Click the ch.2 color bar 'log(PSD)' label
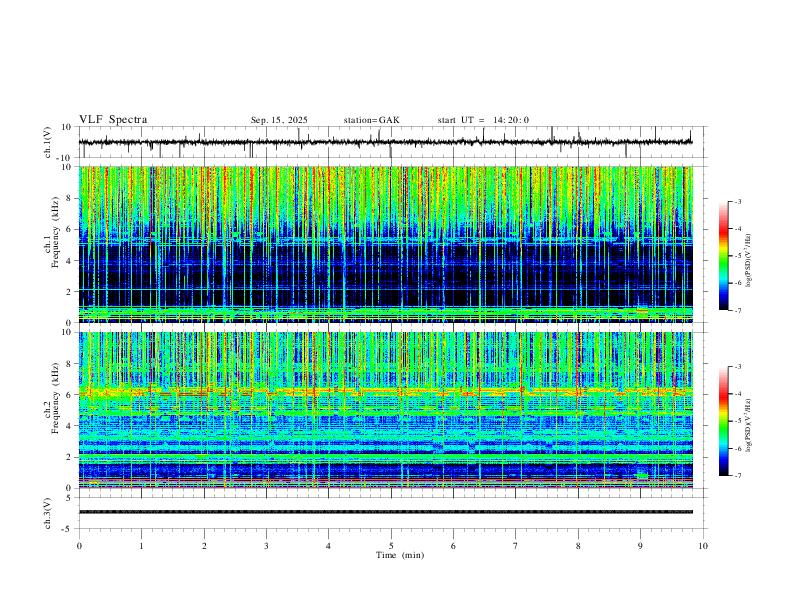Image resolution: width=792 pixels, height=612 pixels. pyautogui.click(x=749, y=426)
